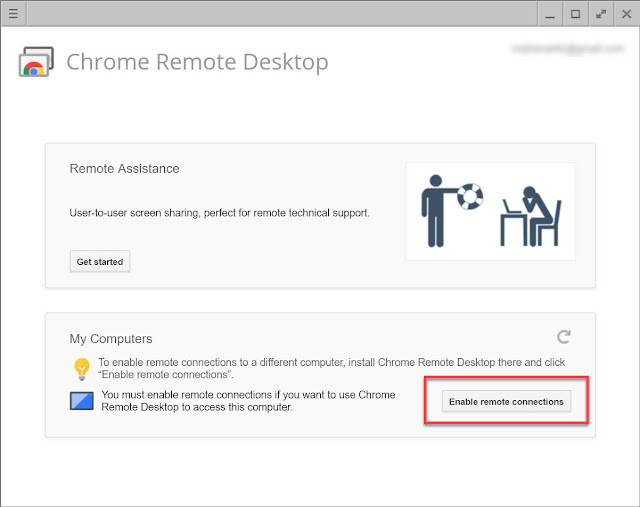The image size is (640, 507).
Task: Click the blue computer screen icon
Action: pos(82,401)
